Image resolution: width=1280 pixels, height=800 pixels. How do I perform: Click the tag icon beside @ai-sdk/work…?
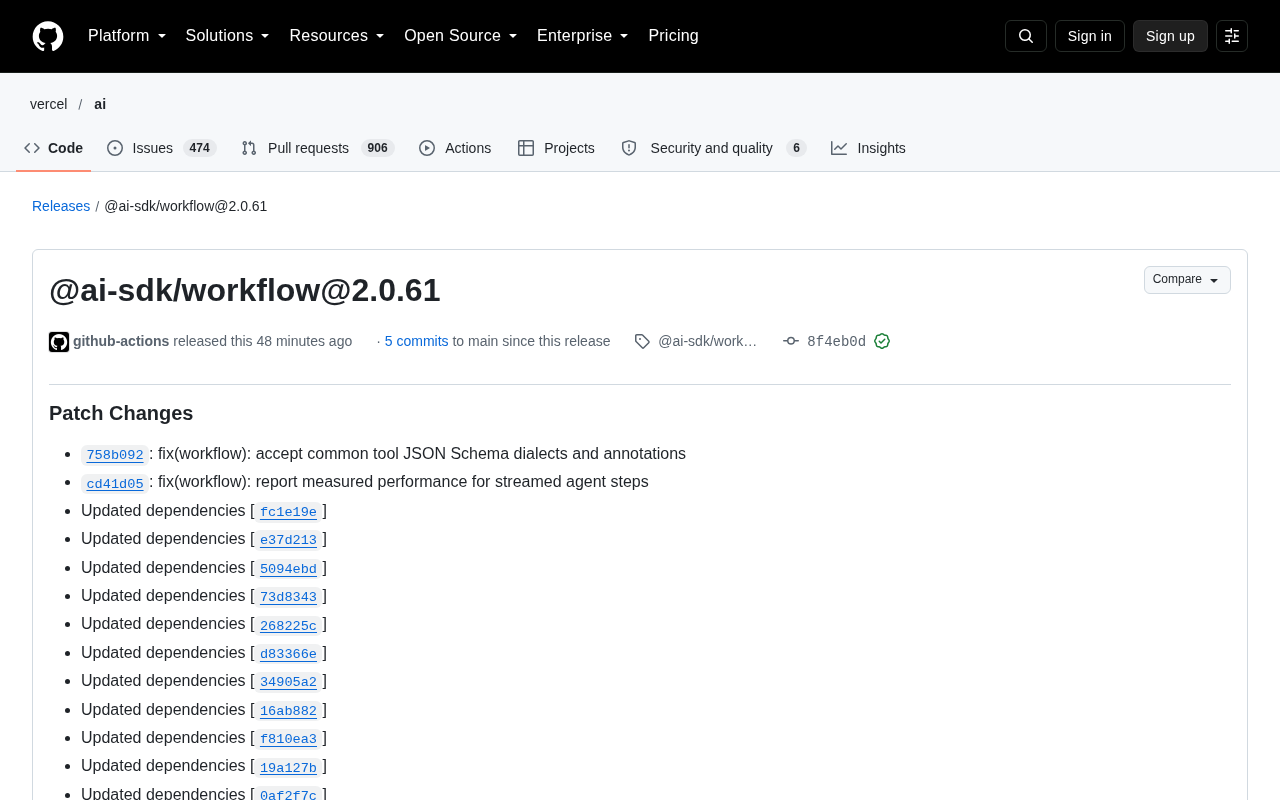[642, 342]
